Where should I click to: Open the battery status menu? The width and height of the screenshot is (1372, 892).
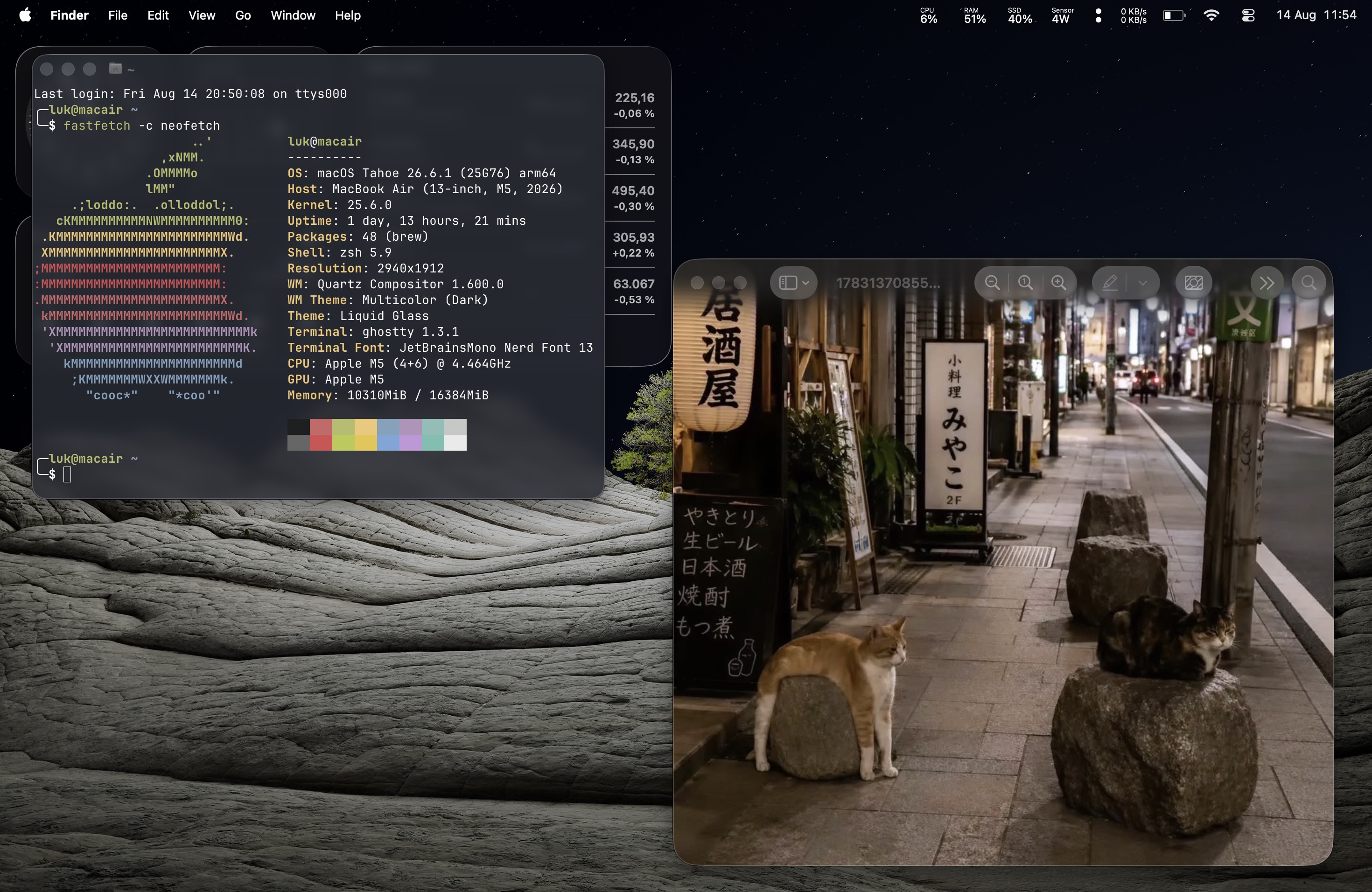pos(1174,15)
